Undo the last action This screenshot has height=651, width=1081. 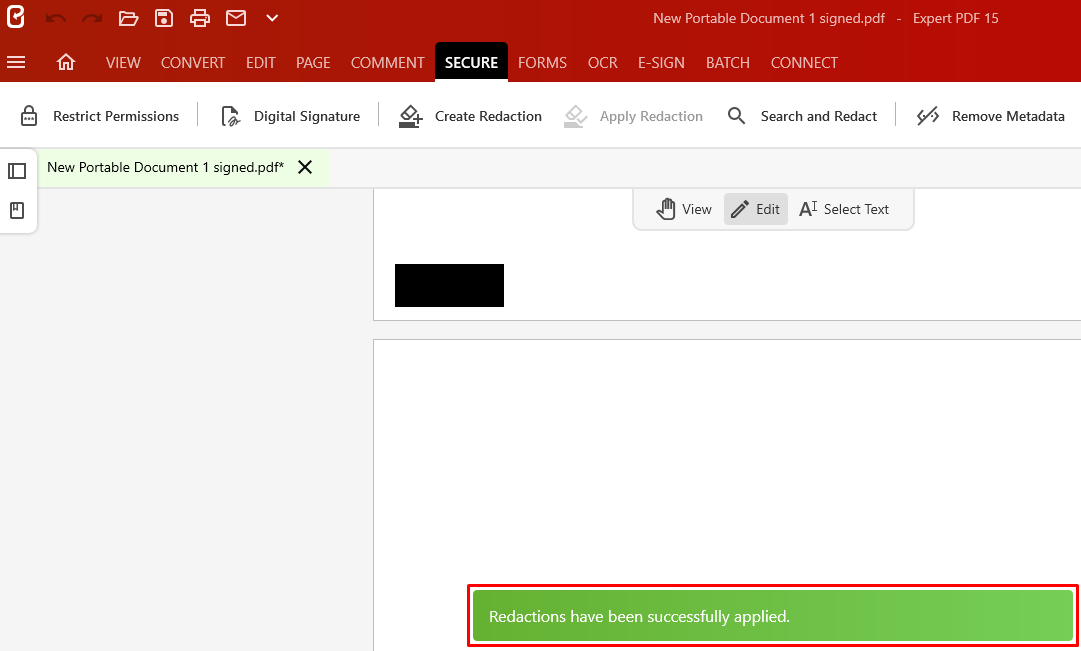(x=56, y=18)
